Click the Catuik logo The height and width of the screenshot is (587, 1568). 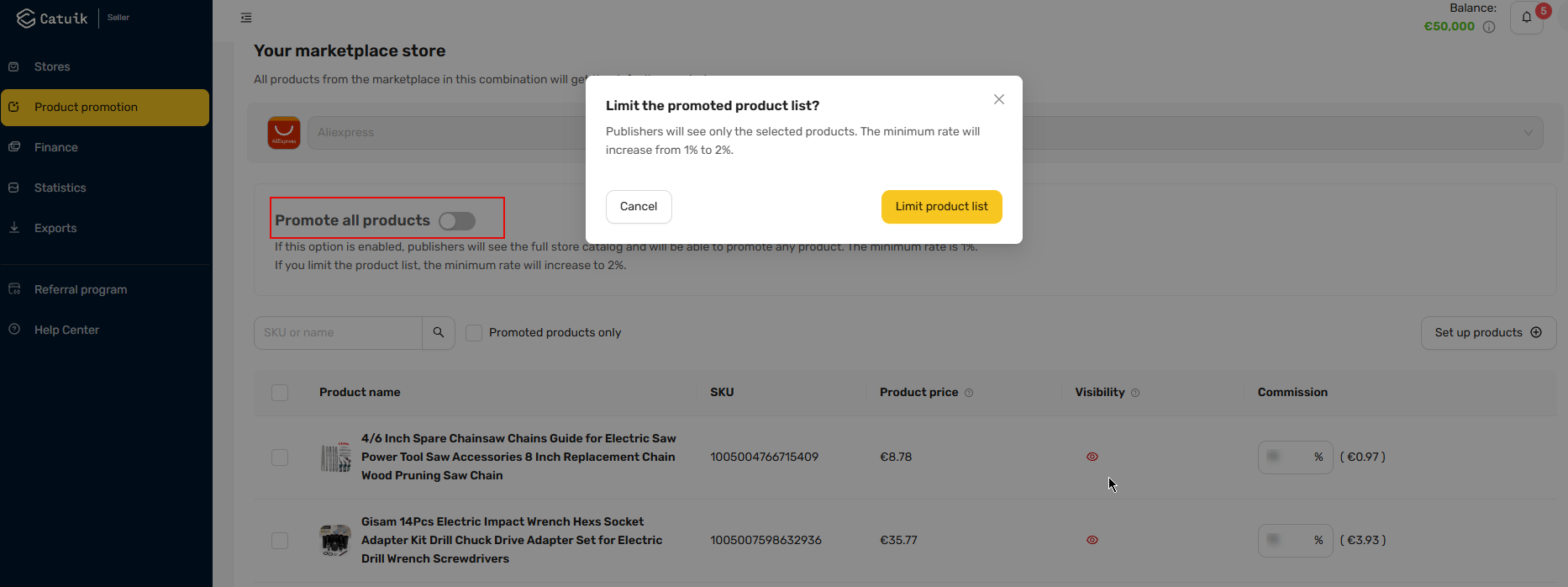(52, 19)
